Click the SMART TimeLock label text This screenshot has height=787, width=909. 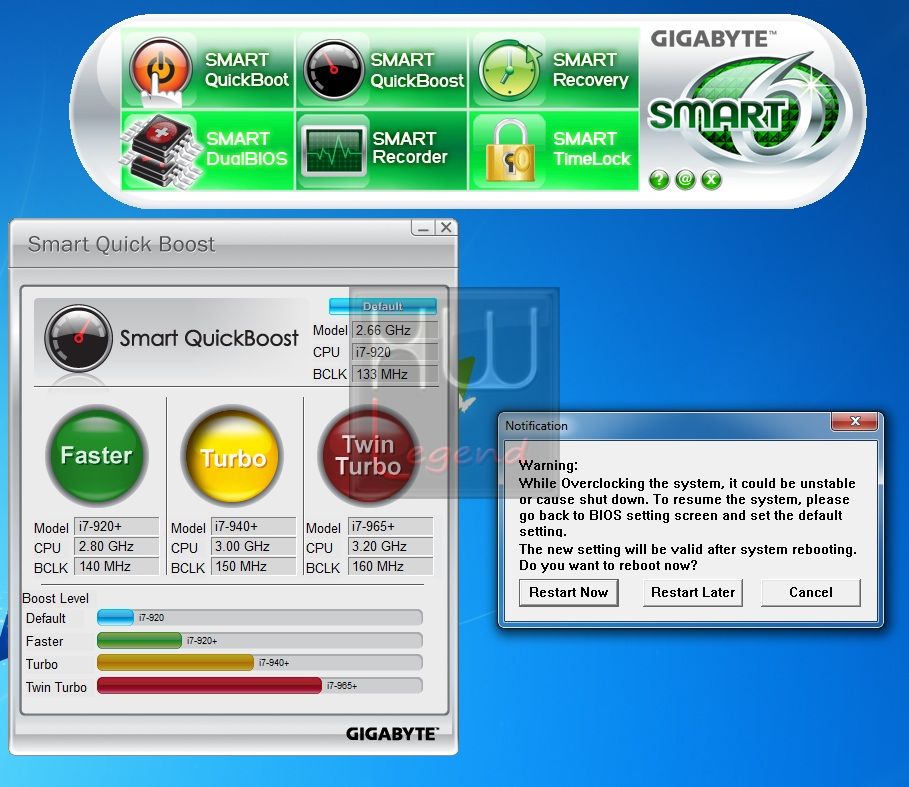click(591, 148)
